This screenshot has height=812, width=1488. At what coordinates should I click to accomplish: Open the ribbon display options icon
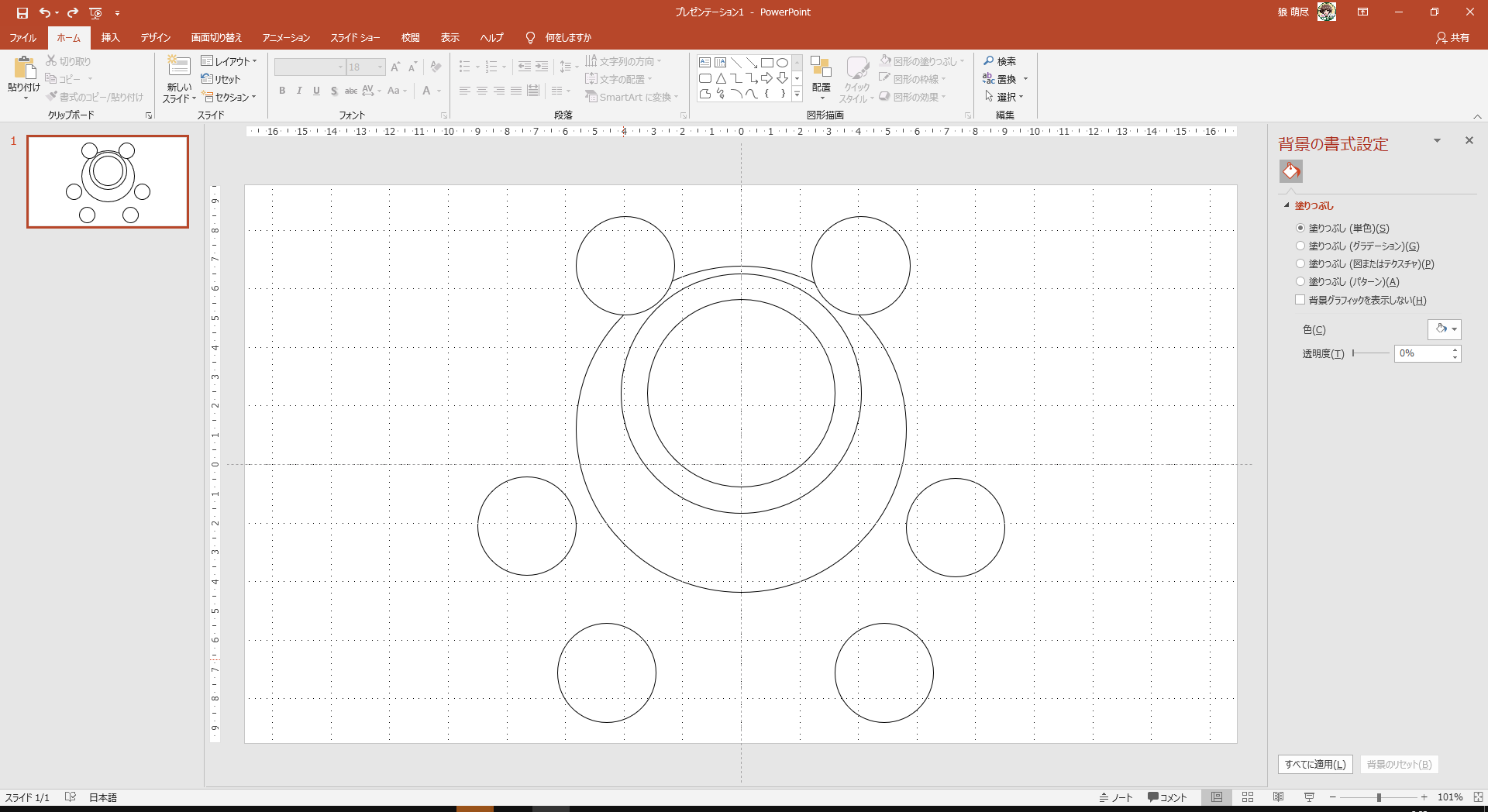[x=1362, y=12]
